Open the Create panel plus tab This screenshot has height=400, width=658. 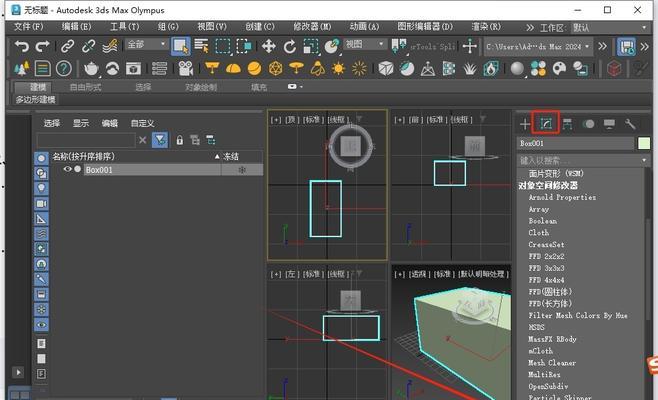pos(525,124)
